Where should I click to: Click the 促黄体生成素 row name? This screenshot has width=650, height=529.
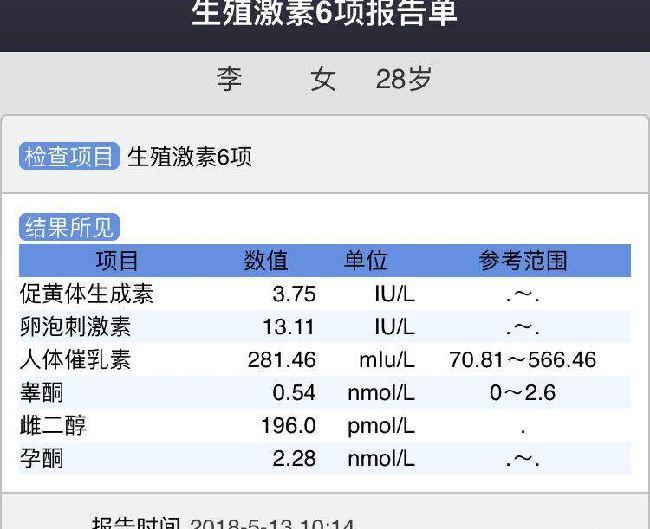pyautogui.click(x=87, y=294)
